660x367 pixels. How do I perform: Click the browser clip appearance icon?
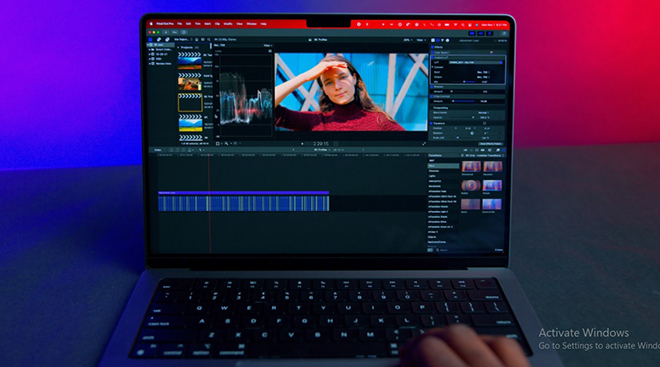point(203,39)
